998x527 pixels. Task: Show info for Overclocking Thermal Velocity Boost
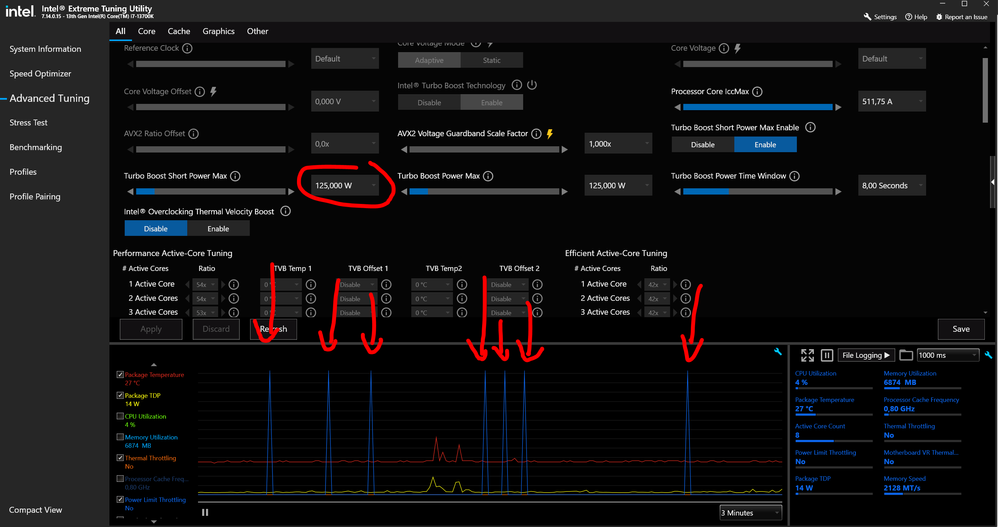pyautogui.click(x=285, y=211)
